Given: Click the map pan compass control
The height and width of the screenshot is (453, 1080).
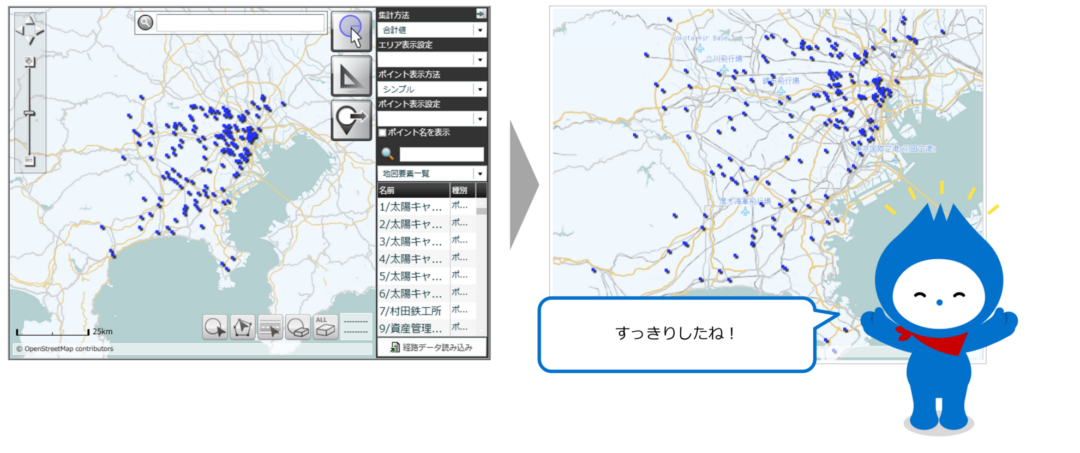Looking at the screenshot, I should coord(29,30).
